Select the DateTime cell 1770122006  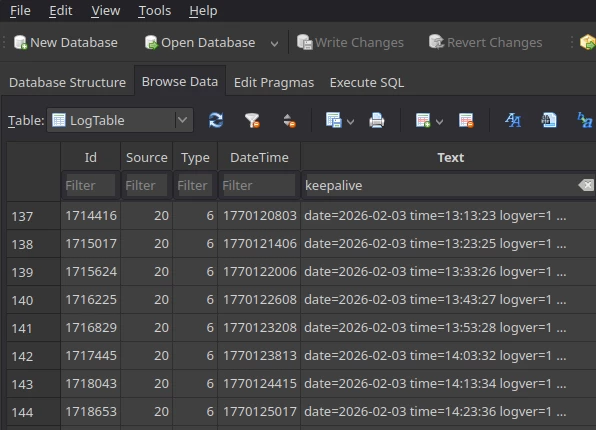[x=259, y=272]
